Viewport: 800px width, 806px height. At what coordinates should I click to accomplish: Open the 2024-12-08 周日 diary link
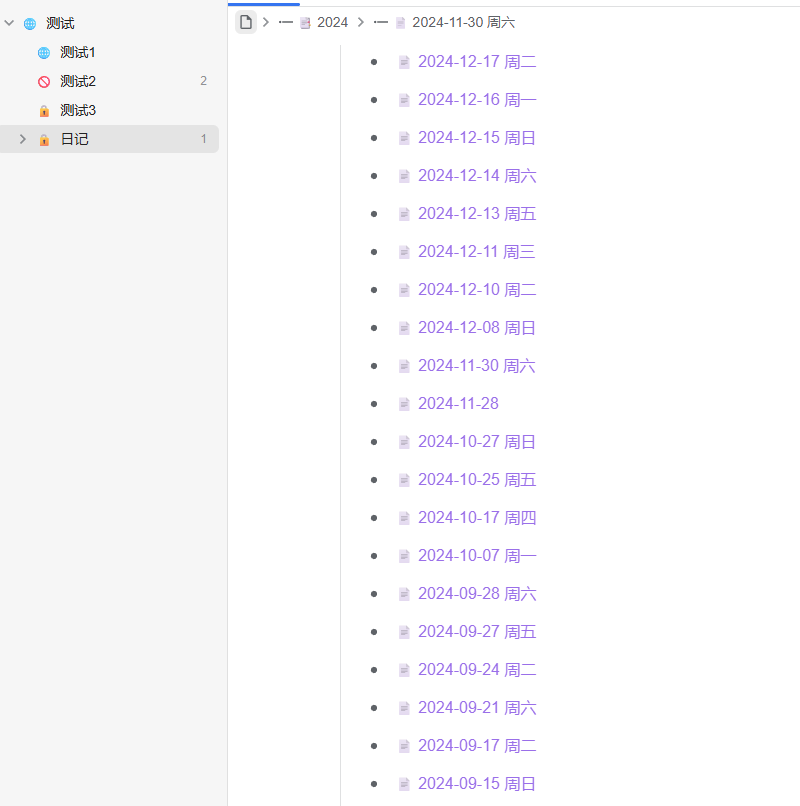click(x=477, y=328)
